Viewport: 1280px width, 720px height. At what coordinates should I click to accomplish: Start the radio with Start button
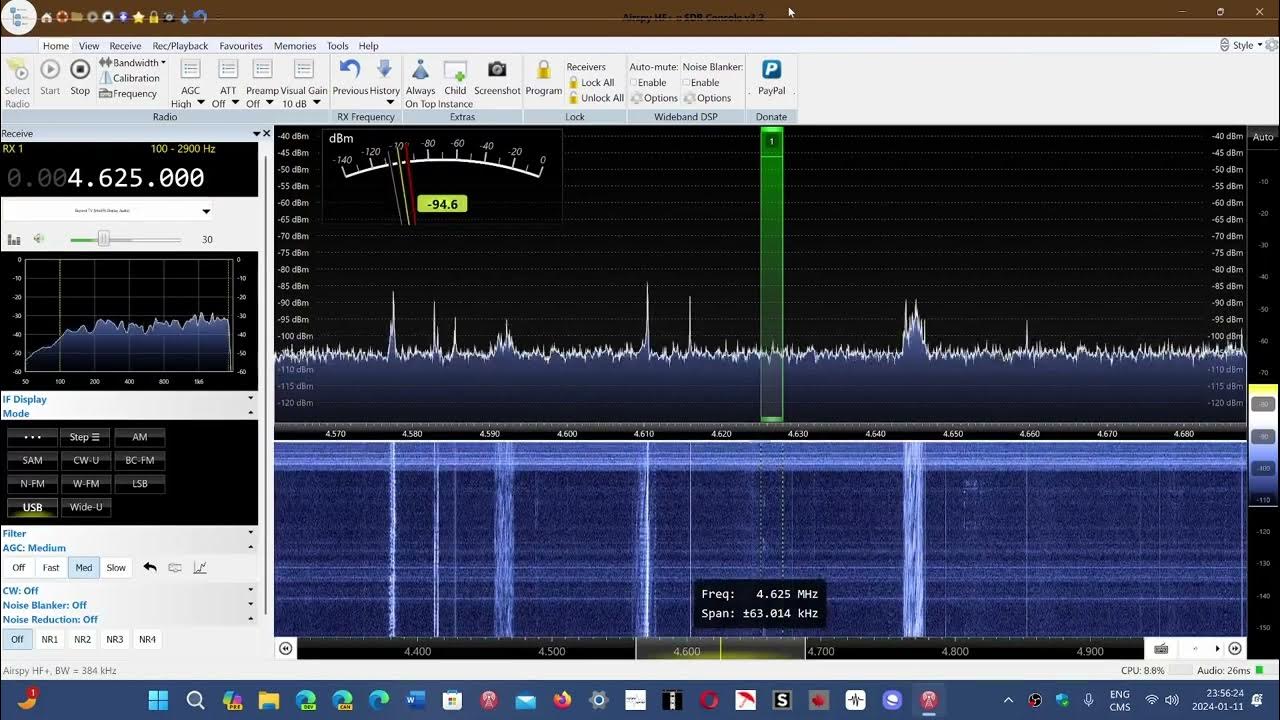pyautogui.click(x=50, y=70)
